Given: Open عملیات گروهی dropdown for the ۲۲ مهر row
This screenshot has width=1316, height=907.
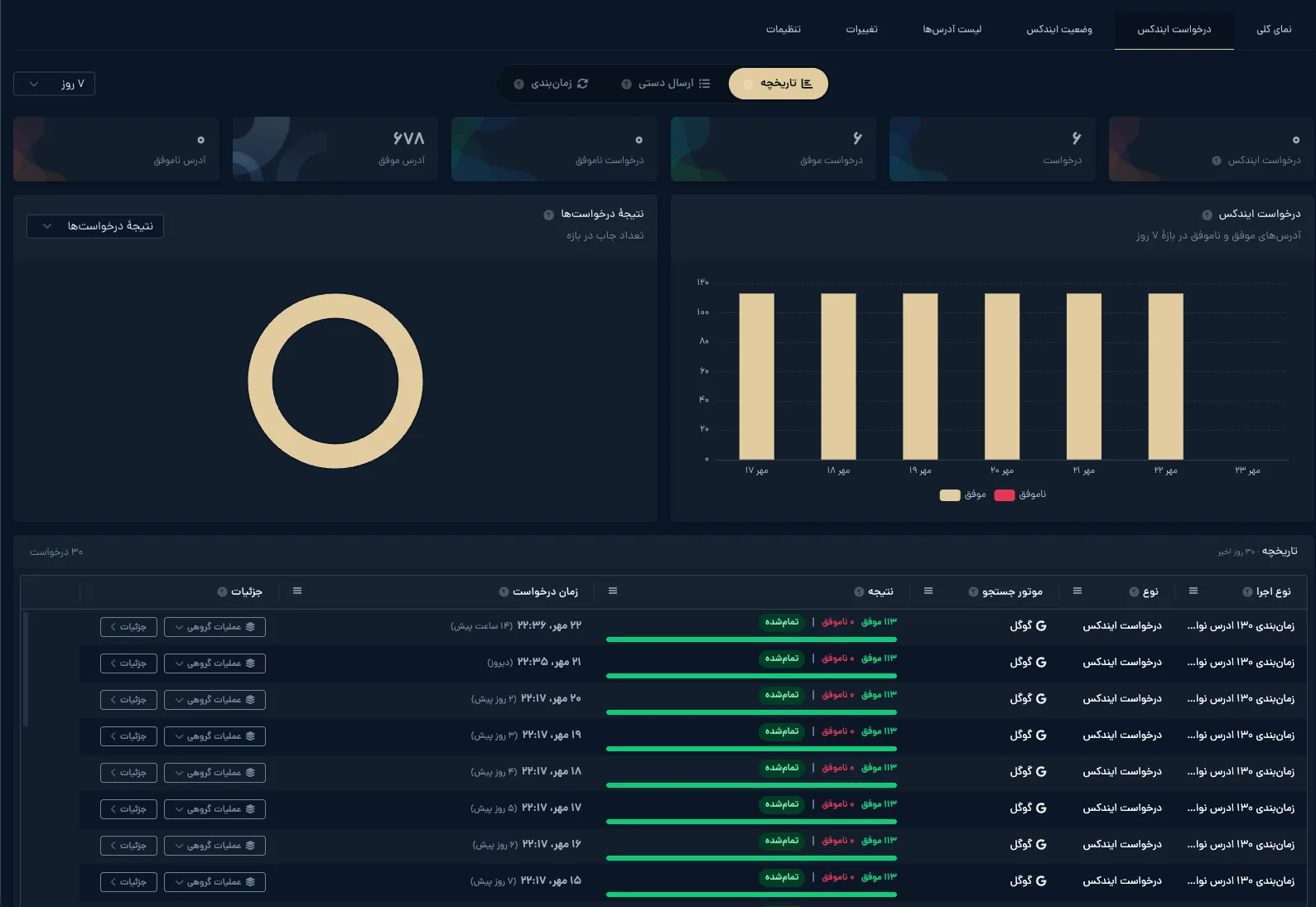Looking at the screenshot, I should click(x=215, y=627).
